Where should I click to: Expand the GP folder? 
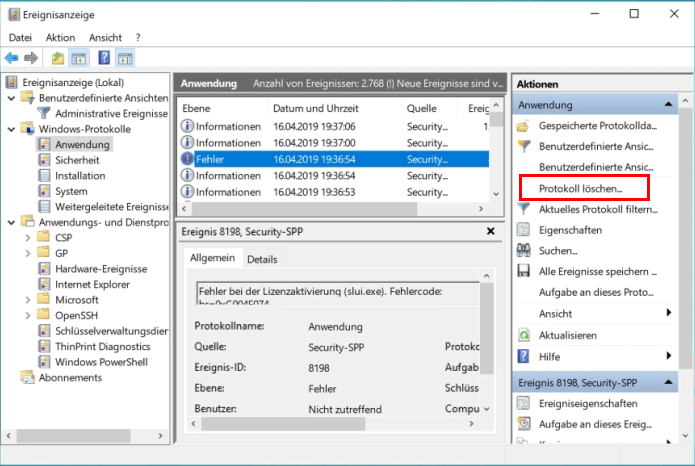[x=27, y=253]
